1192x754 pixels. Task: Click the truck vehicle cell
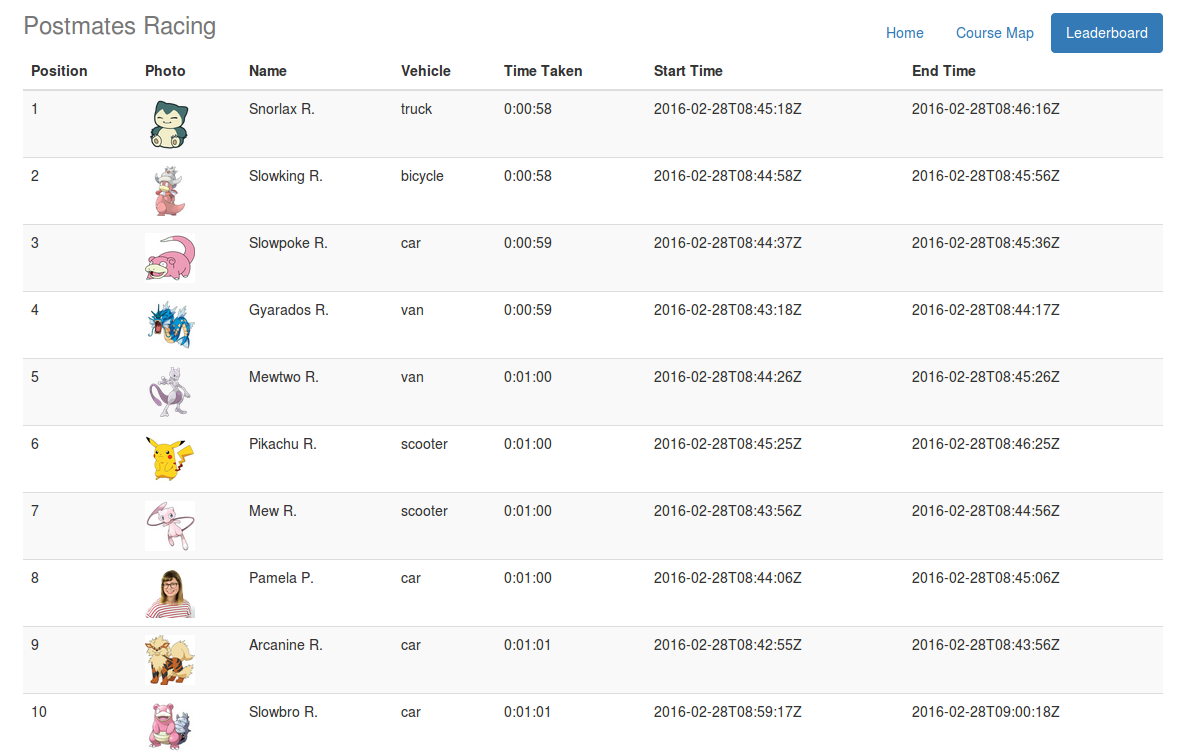point(417,109)
